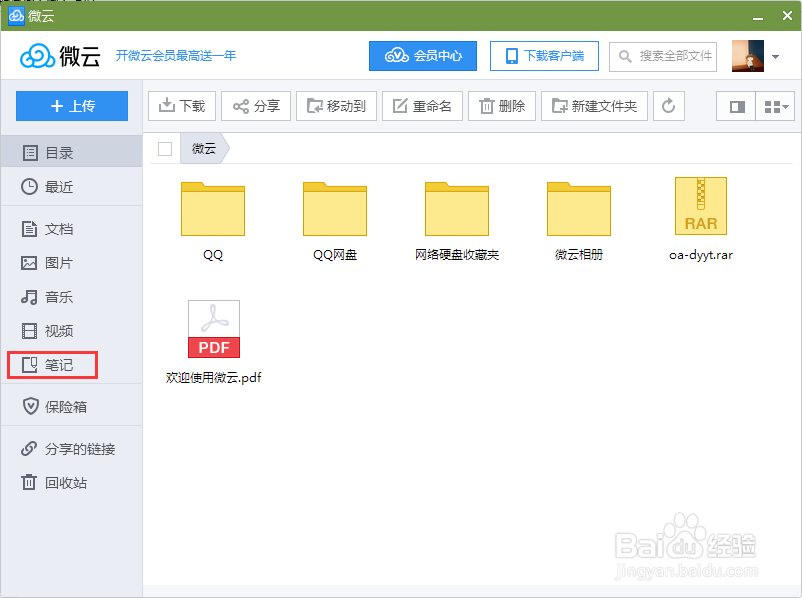Viewport: 802px width, 598px height.
Task: Click the 下载 download toolbar button
Action: click(182, 106)
